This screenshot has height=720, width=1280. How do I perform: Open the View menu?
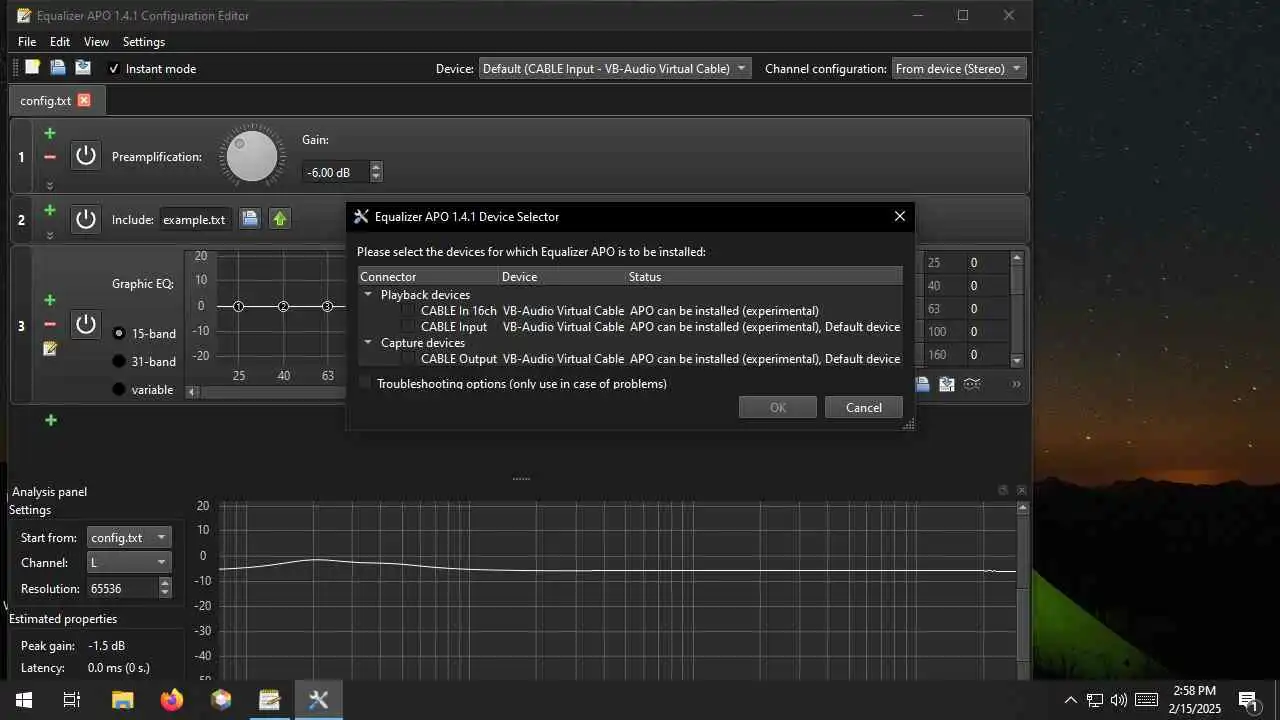tap(96, 42)
